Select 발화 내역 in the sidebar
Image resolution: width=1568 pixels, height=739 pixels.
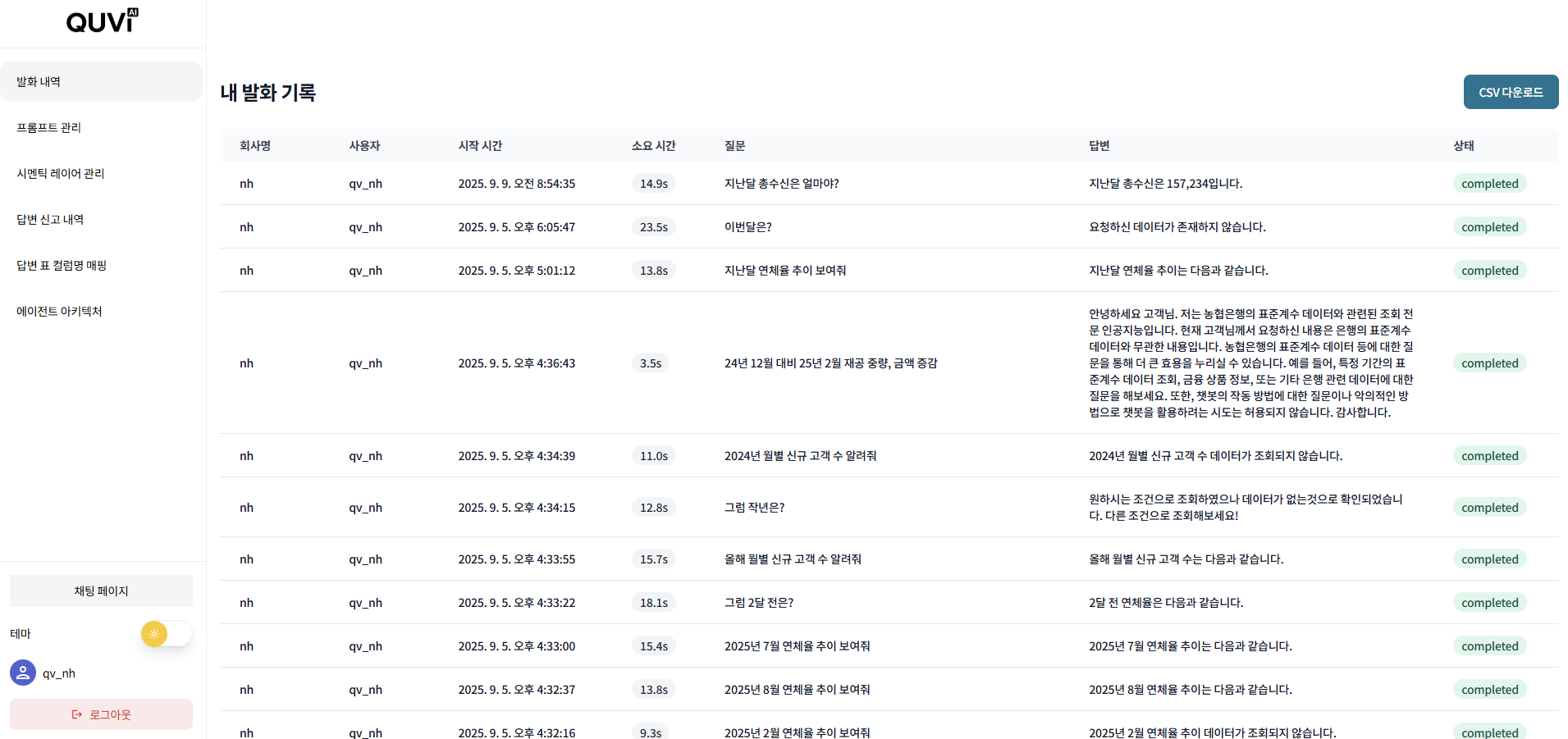pyautogui.click(x=101, y=81)
